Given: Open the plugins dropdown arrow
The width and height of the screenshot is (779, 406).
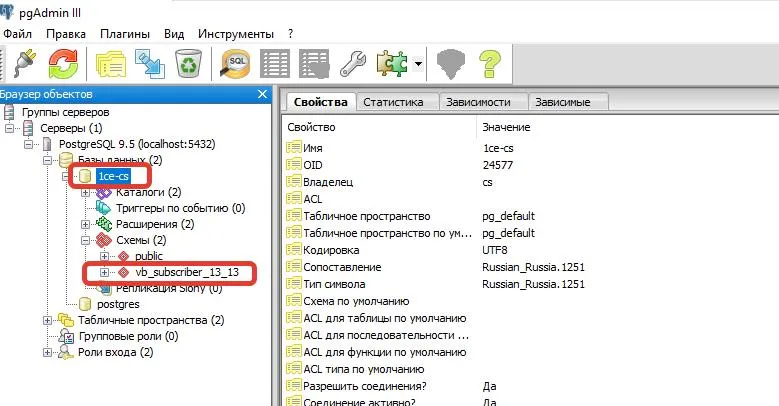Looking at the screenshot, I should point(417,66).
